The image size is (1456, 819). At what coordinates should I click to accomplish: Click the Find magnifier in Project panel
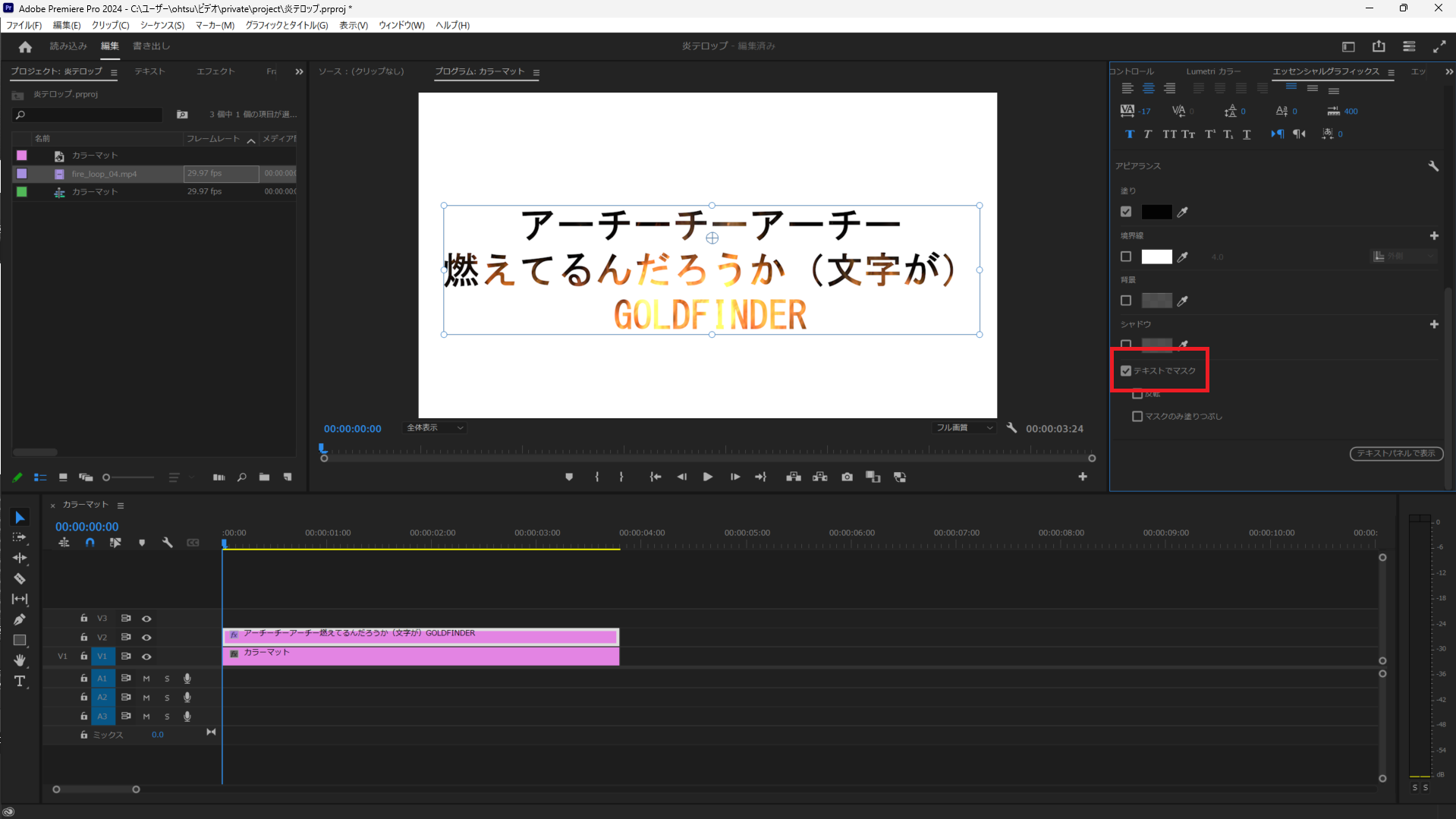point(241,477)
